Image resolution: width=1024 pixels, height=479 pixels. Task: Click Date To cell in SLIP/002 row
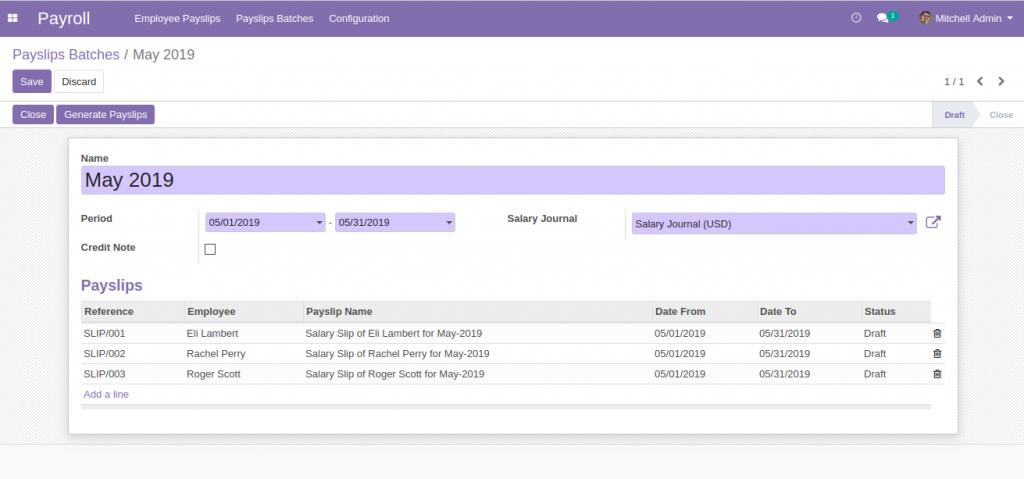[x=809, y=354]
